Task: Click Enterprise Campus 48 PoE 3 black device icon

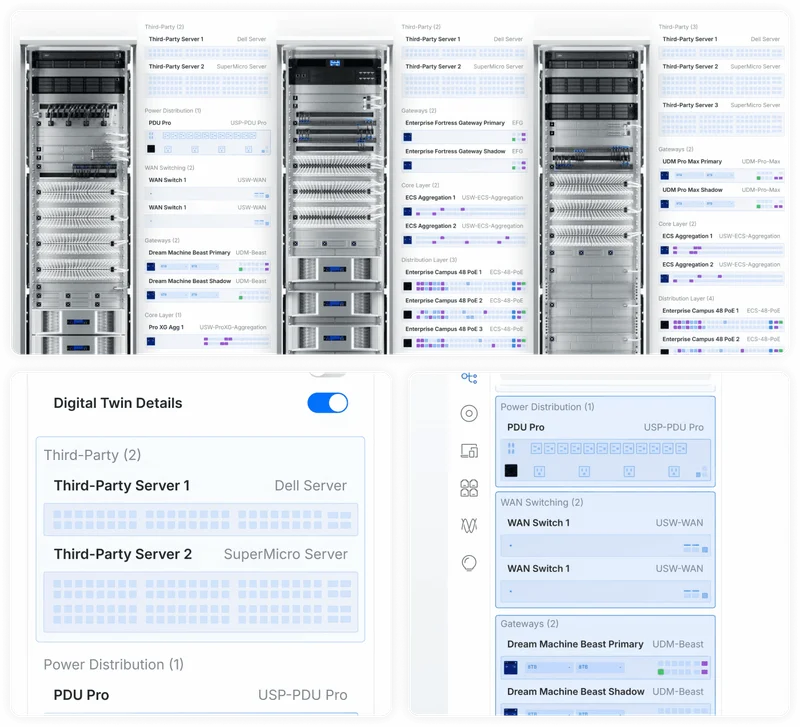Action: 408,343
